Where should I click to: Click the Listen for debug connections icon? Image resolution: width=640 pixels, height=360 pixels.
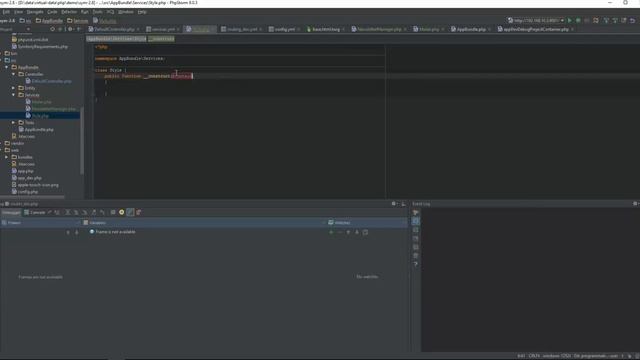(596, 20)
